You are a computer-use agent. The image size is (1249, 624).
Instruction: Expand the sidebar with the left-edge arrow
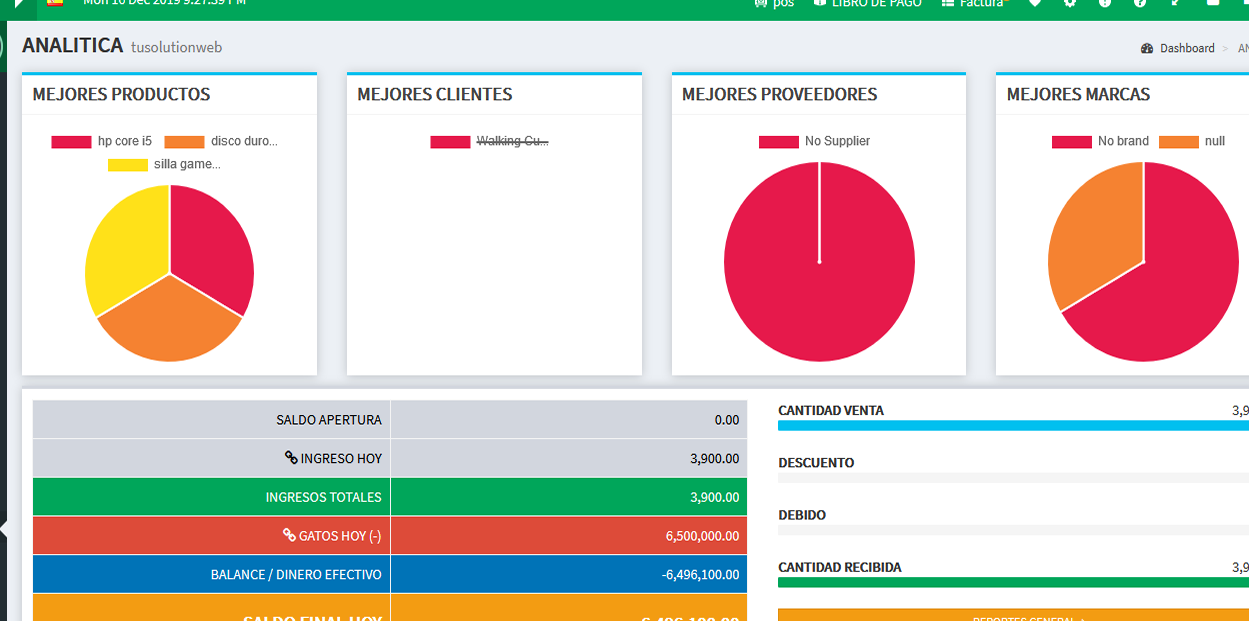coord(3,528)
